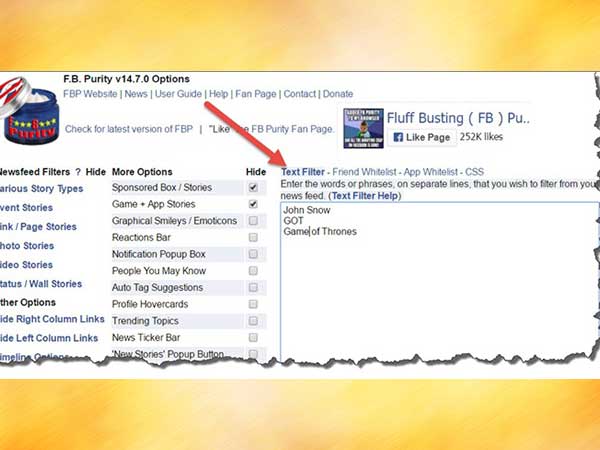Click the Like Page button
The height and width of the screenshot is (450, 600).
tap(422, 137)
